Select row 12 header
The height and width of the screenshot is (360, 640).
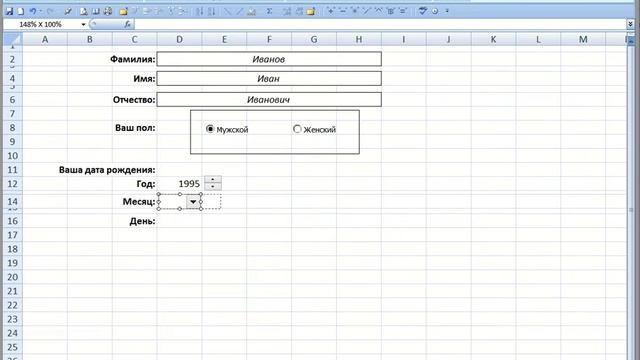coord(13,184)
